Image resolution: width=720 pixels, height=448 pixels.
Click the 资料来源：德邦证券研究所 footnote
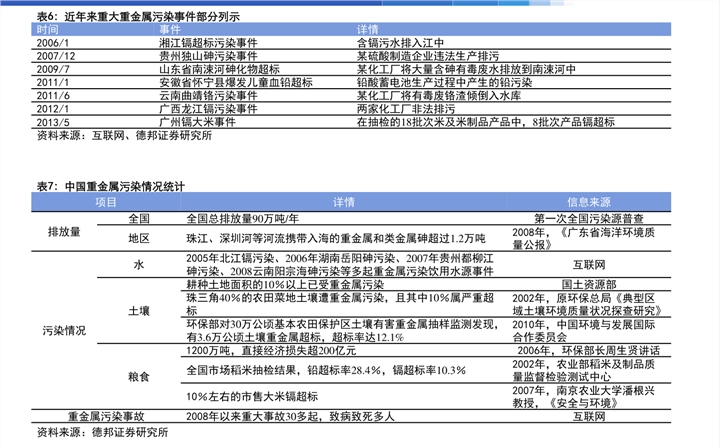click(x=102, y=432)
